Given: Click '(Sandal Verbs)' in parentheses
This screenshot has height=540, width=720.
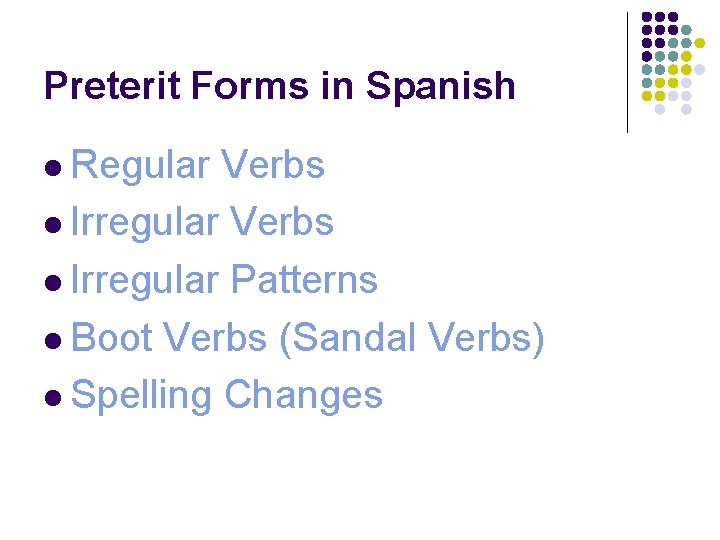Looking at the screenshot, I should click(411, 338).
